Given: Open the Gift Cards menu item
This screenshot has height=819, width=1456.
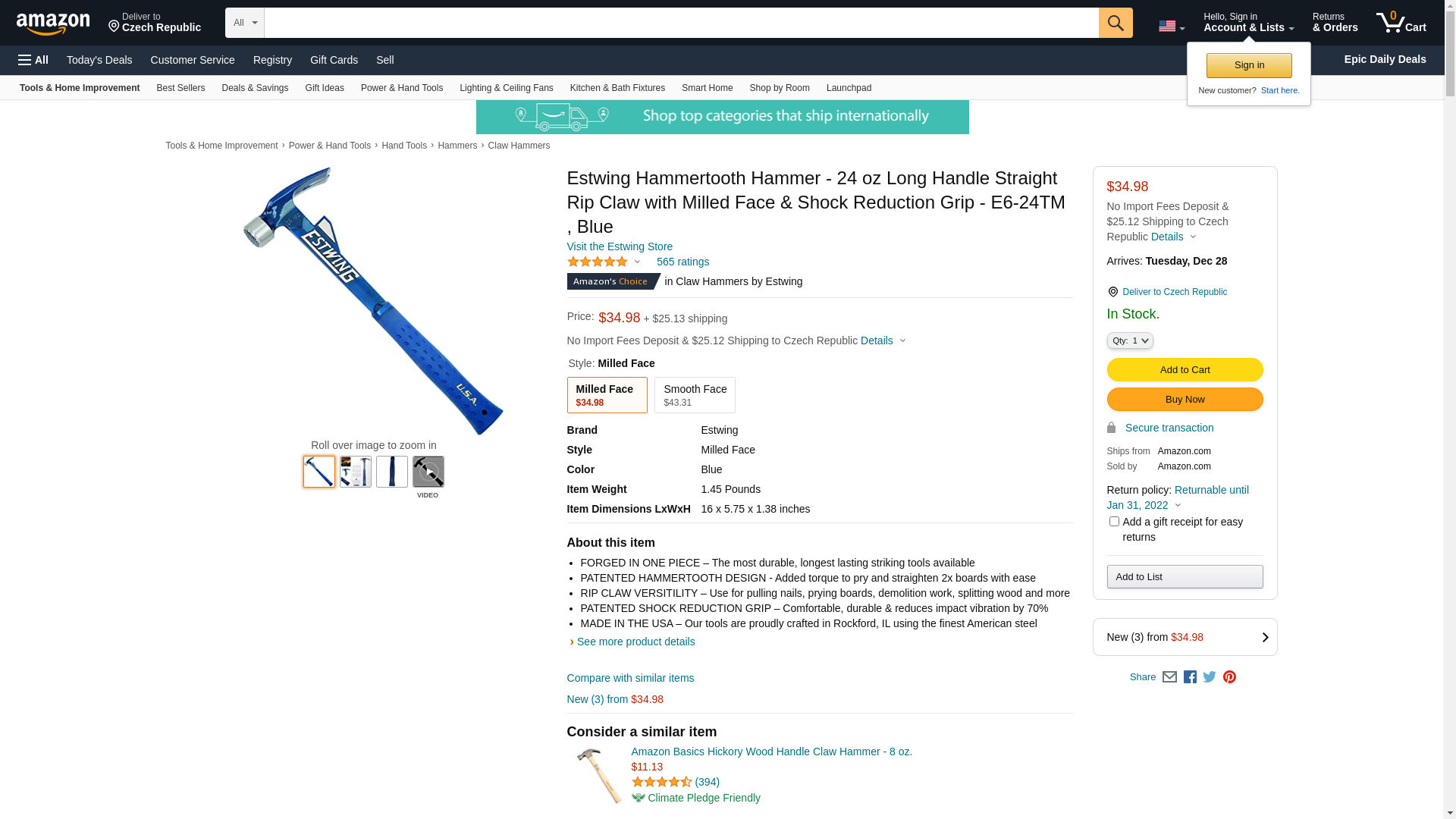Looking at the screenshot, I should pyautogui.click(x=334, y=60).
